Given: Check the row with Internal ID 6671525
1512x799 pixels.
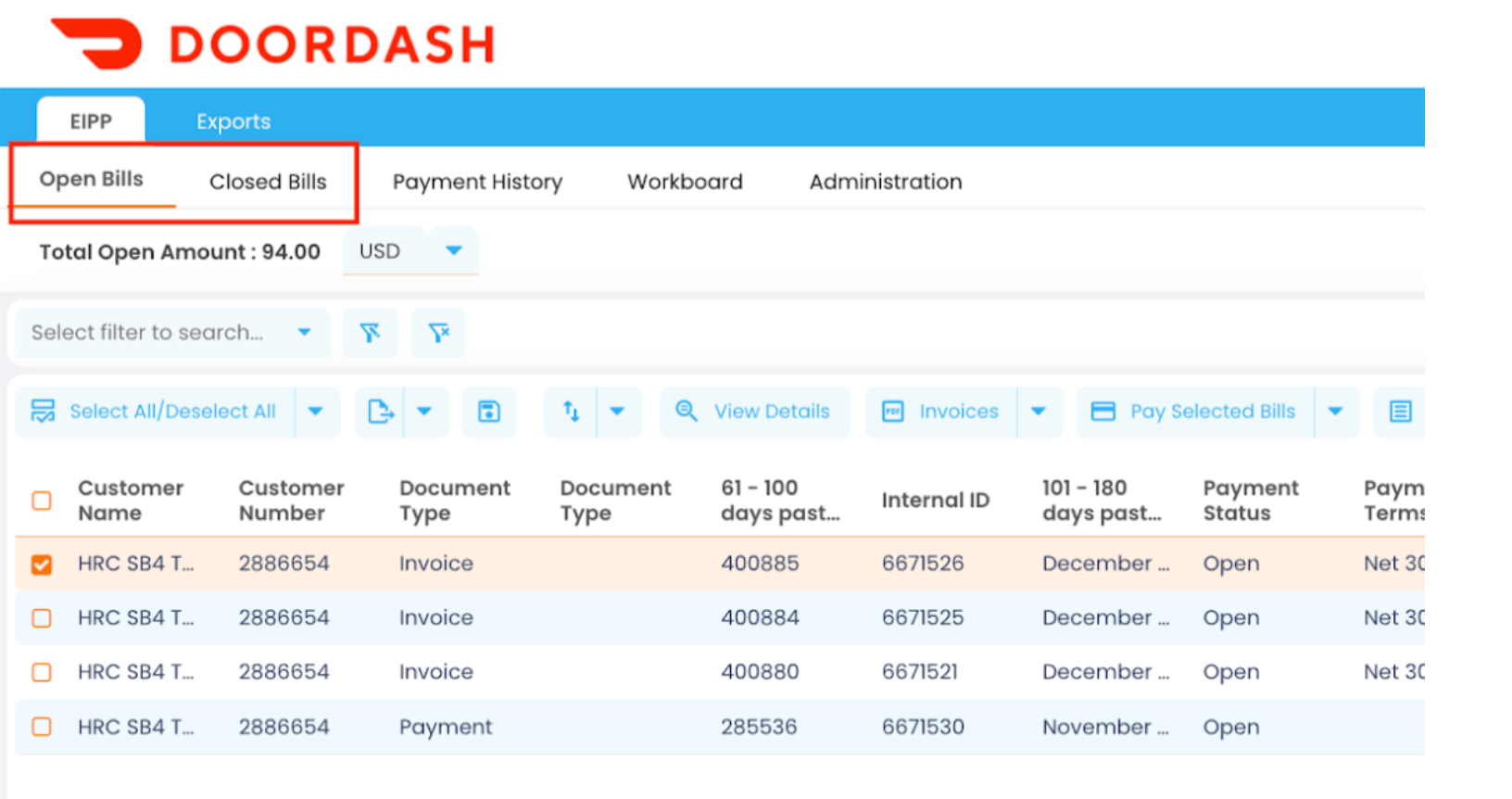Looking at the screenshot, I should point(42,618).
